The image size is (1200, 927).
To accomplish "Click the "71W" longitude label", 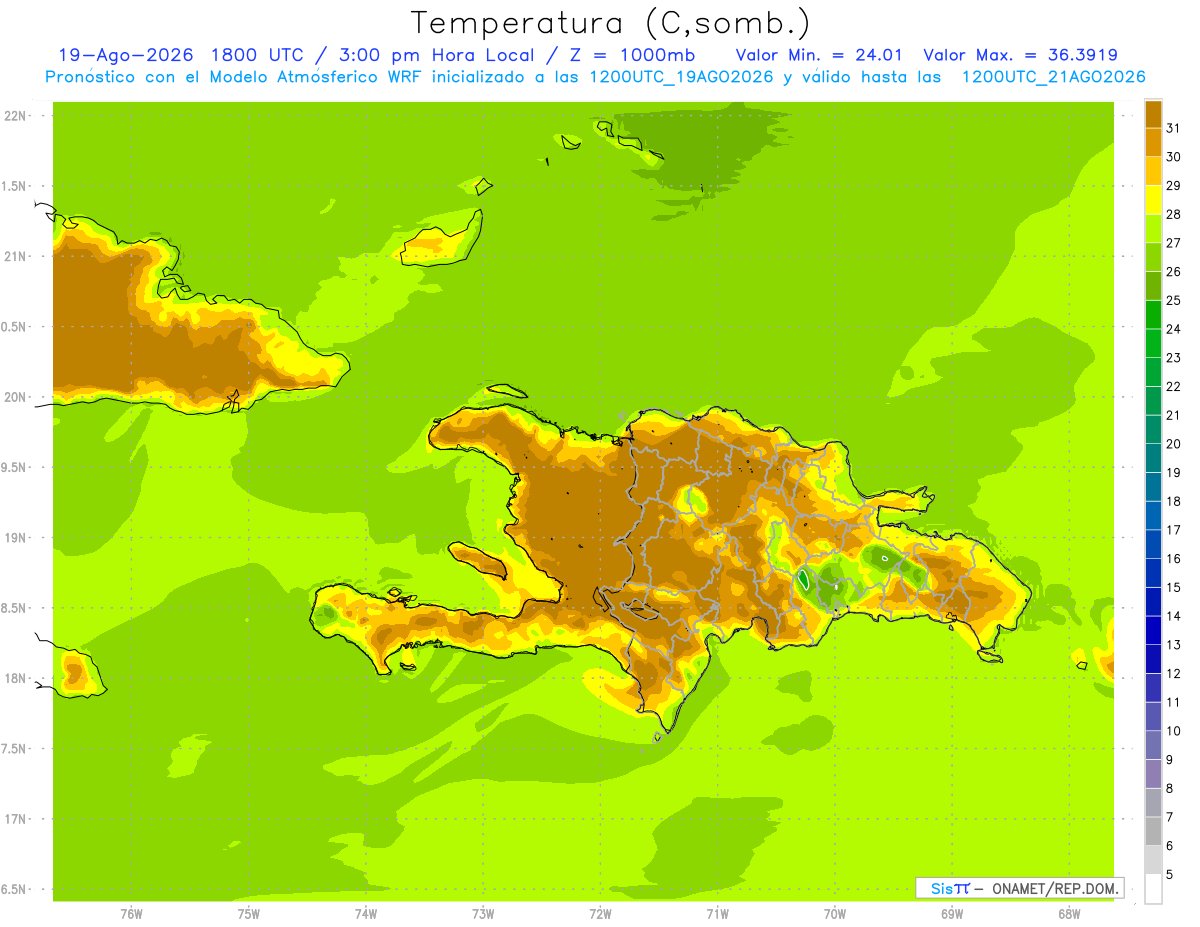I will [x=717, y=913].
